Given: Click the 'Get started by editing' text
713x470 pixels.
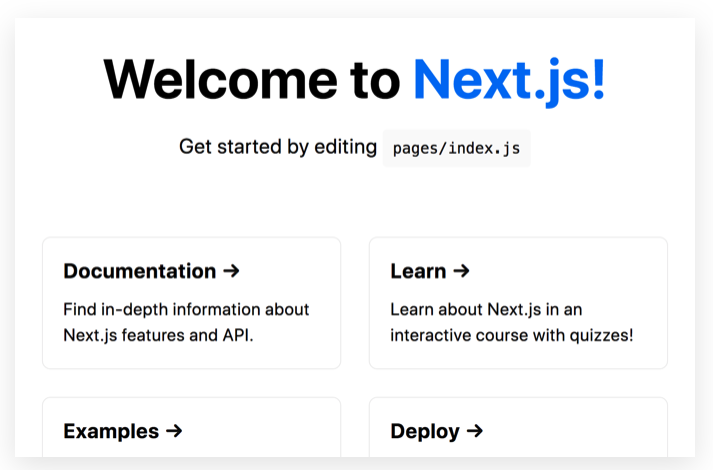Looking at the screenshot, I should click(278, 147).
